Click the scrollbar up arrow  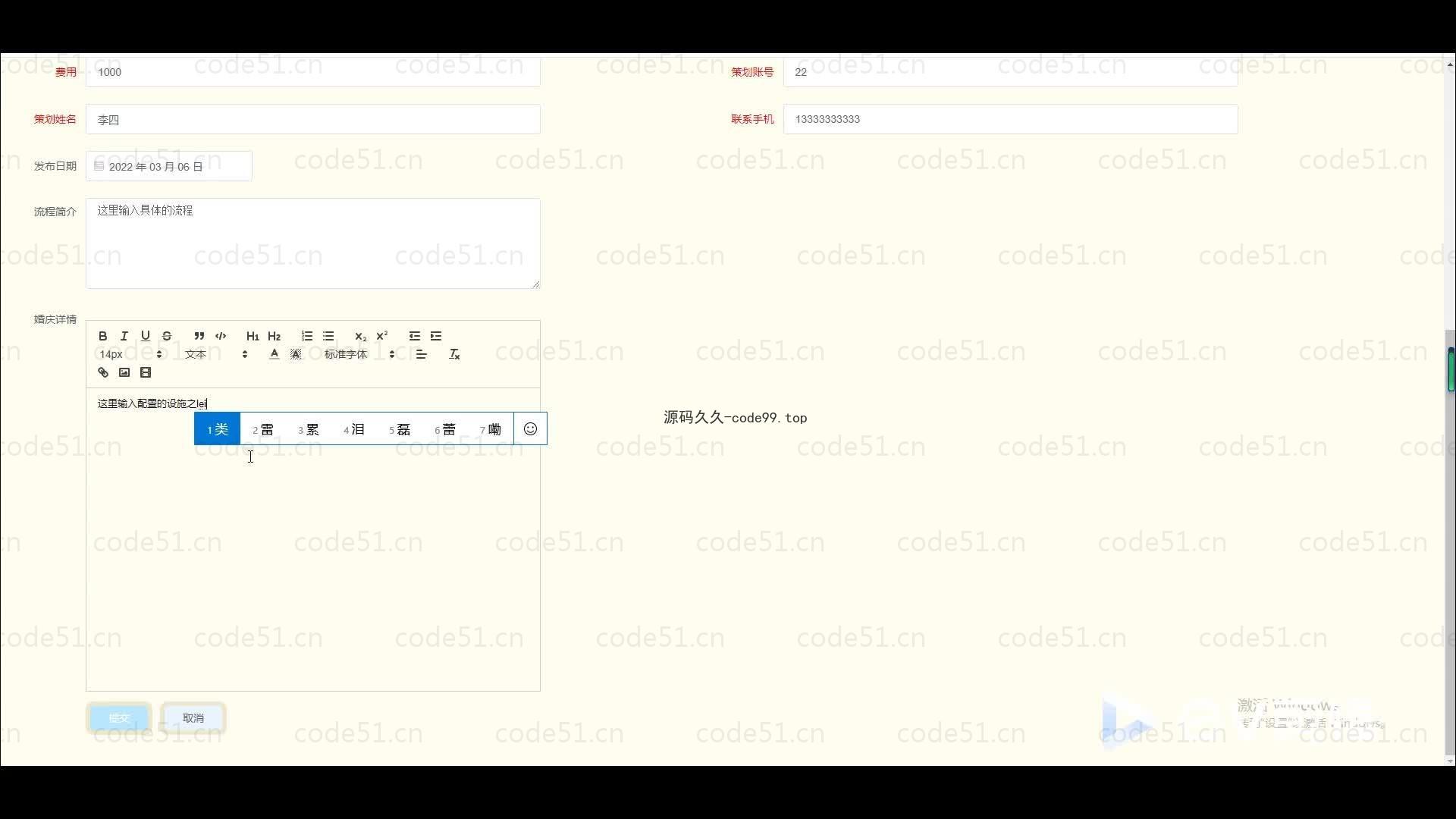(x=1450, y=65)
